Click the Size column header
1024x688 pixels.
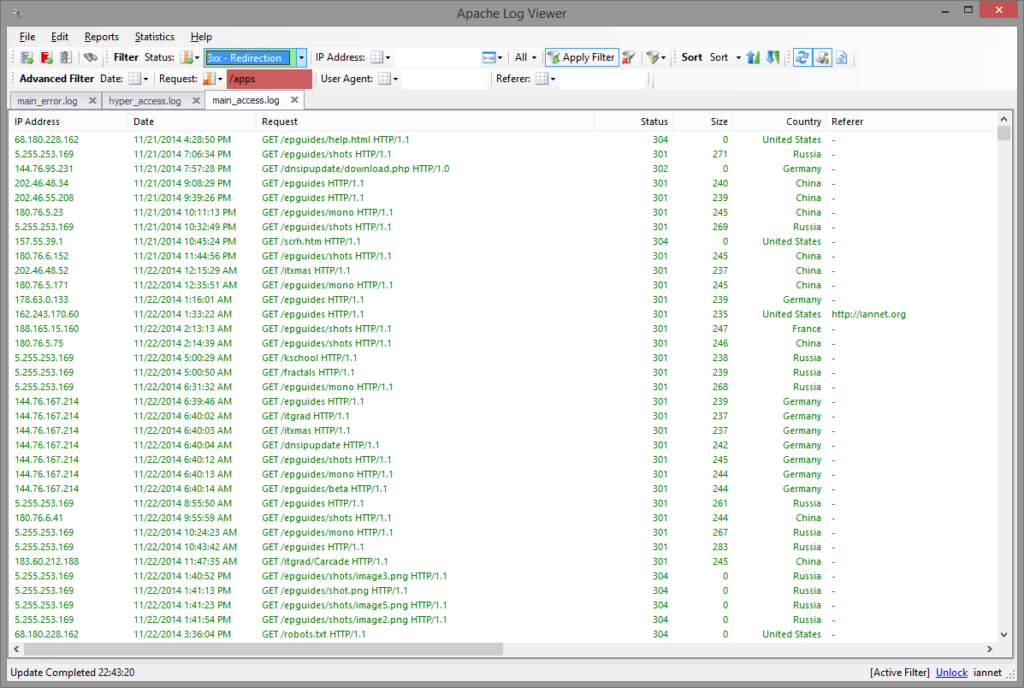[x=703, y=121]
